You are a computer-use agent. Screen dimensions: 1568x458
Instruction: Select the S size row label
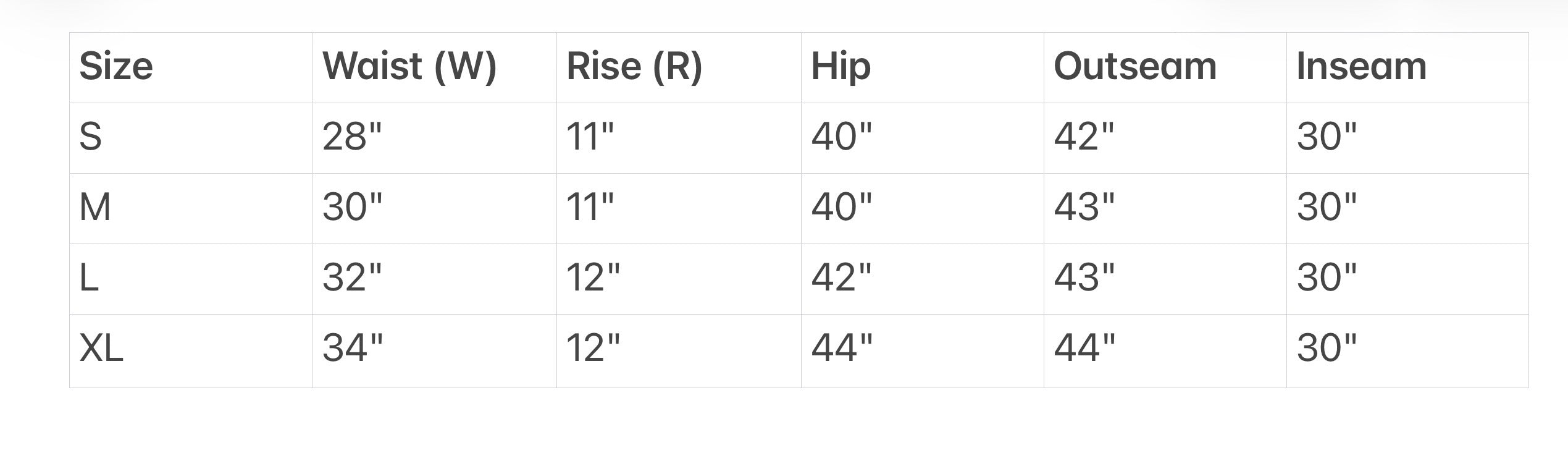(90, 137)
